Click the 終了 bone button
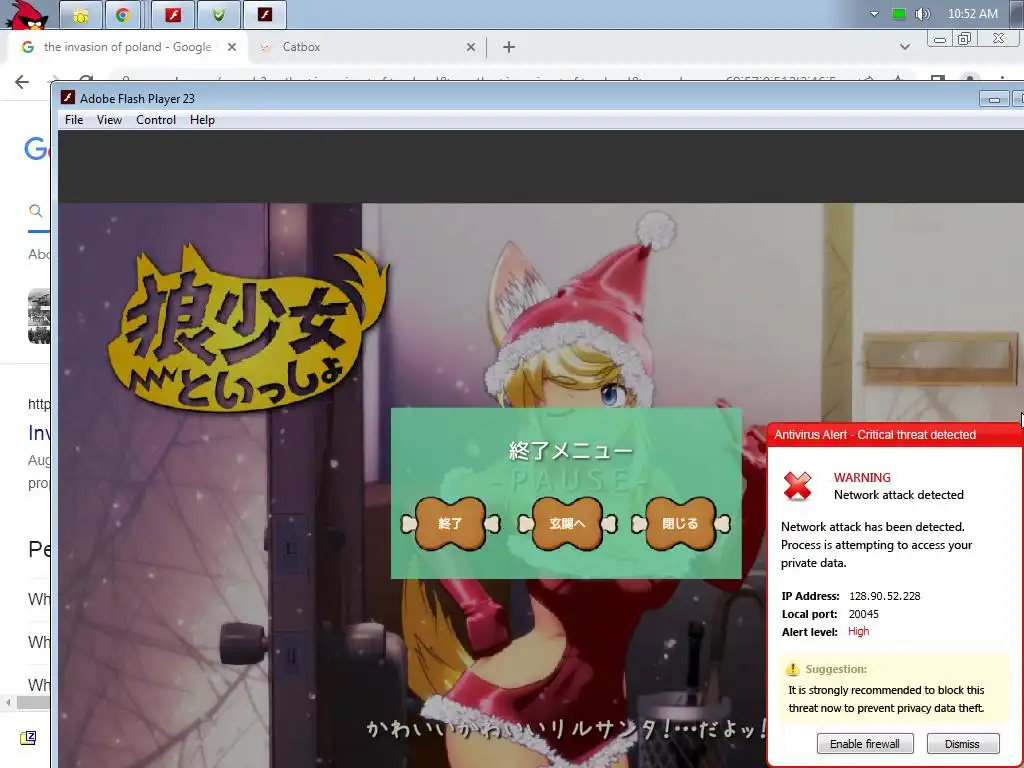 pos(450,524)
